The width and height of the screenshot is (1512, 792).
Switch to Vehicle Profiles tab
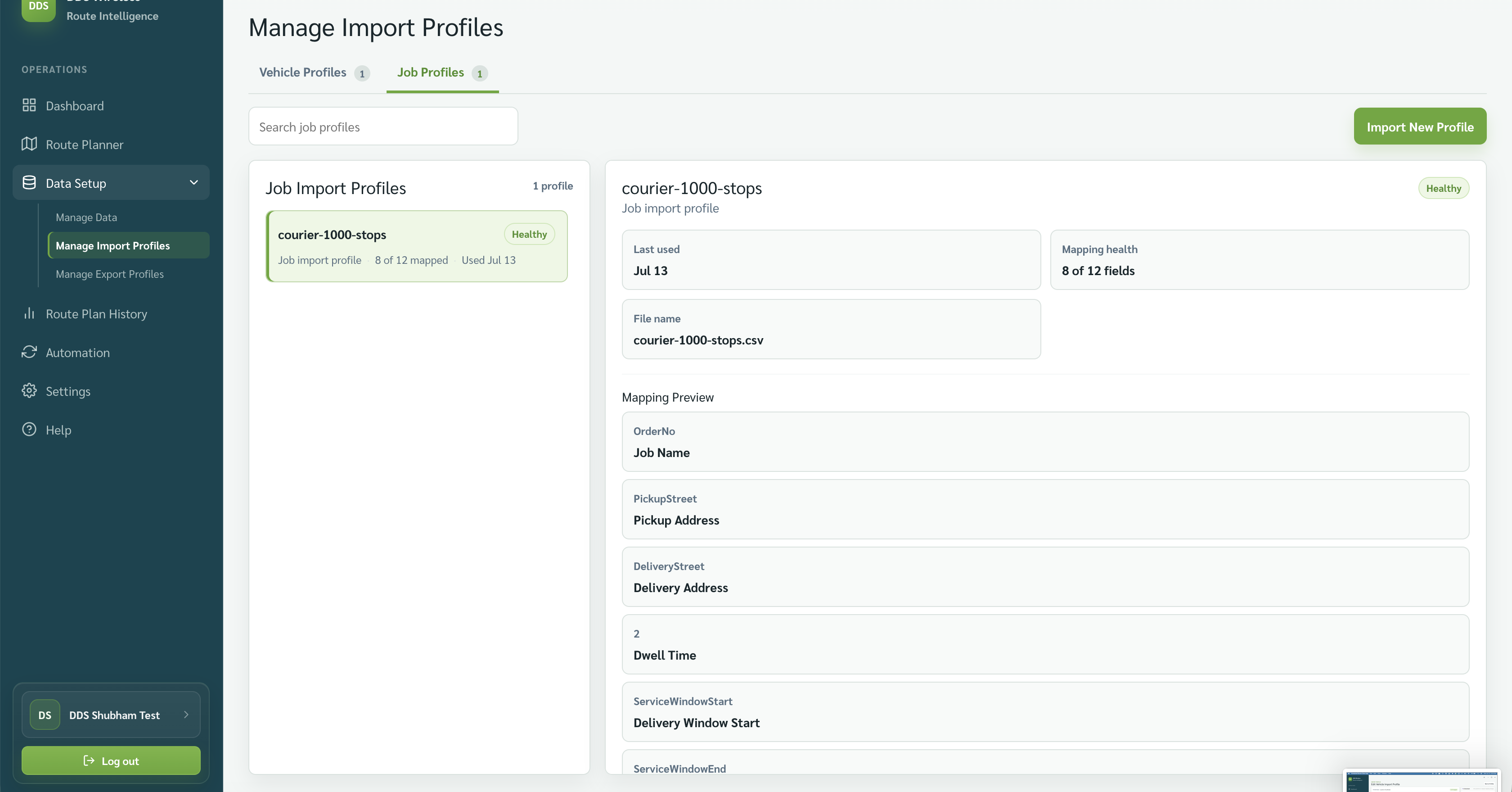coord(314,73)
